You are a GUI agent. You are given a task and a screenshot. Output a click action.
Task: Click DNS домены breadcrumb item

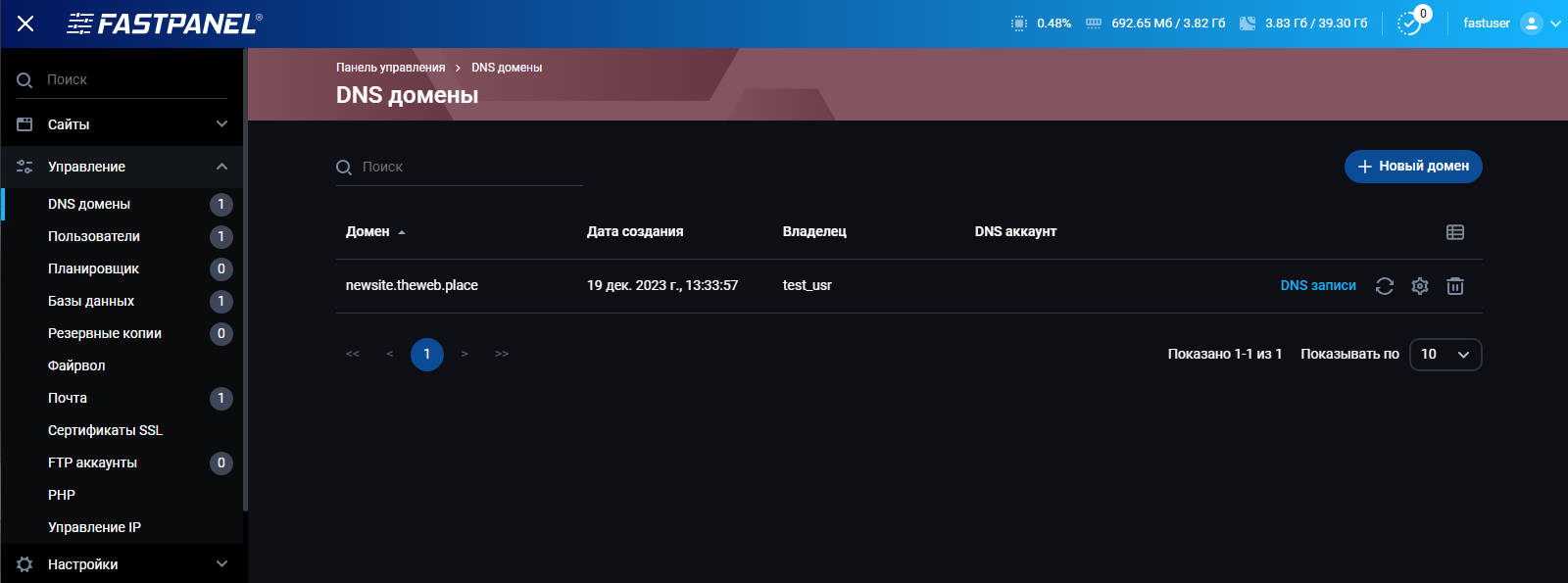(507, 68)
